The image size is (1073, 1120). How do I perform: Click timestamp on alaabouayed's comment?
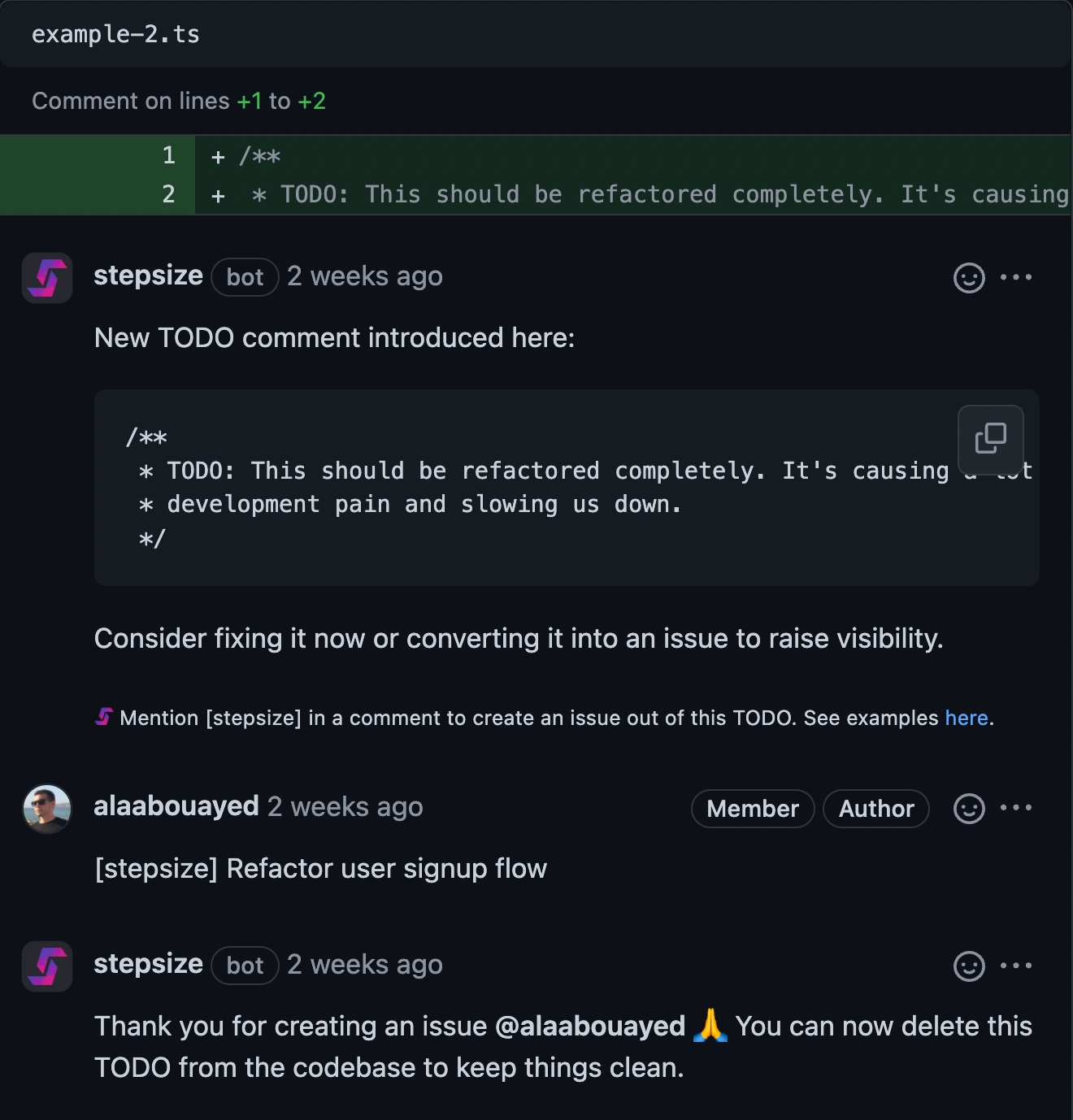coord(345,807)
